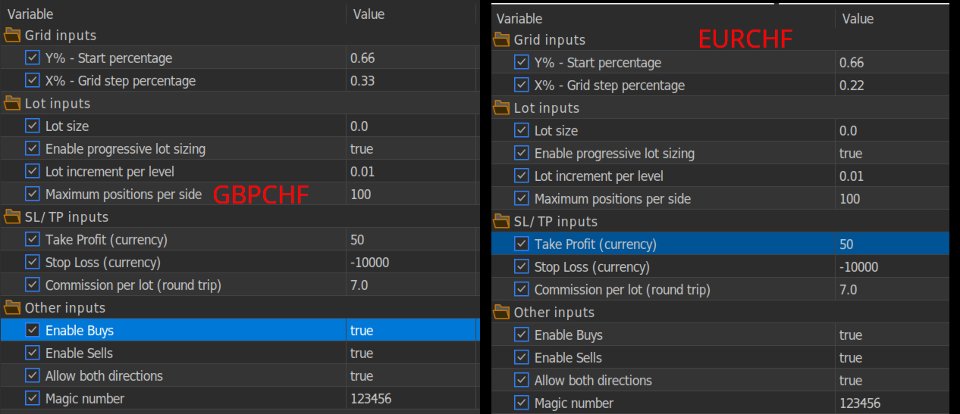
Task: Select Commission value 7.0 in GBPCHF panel
Action: click(359, 285)
